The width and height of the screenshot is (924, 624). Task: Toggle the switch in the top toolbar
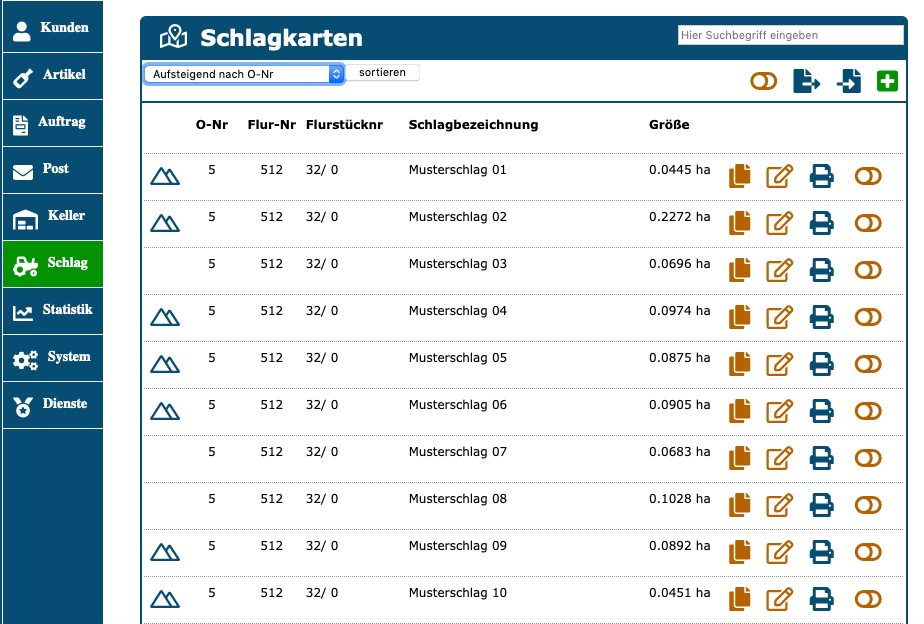(x=763, y=82)
